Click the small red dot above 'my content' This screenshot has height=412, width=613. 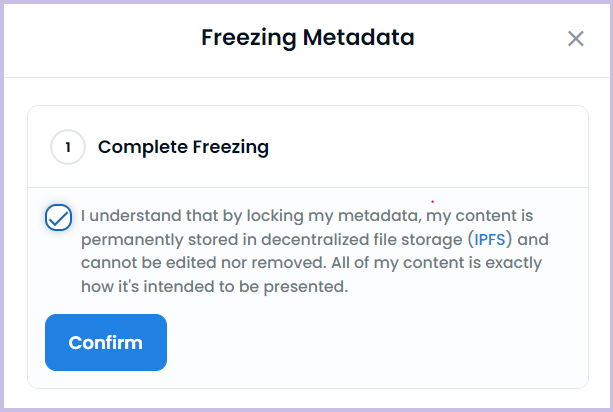(432, 202)
